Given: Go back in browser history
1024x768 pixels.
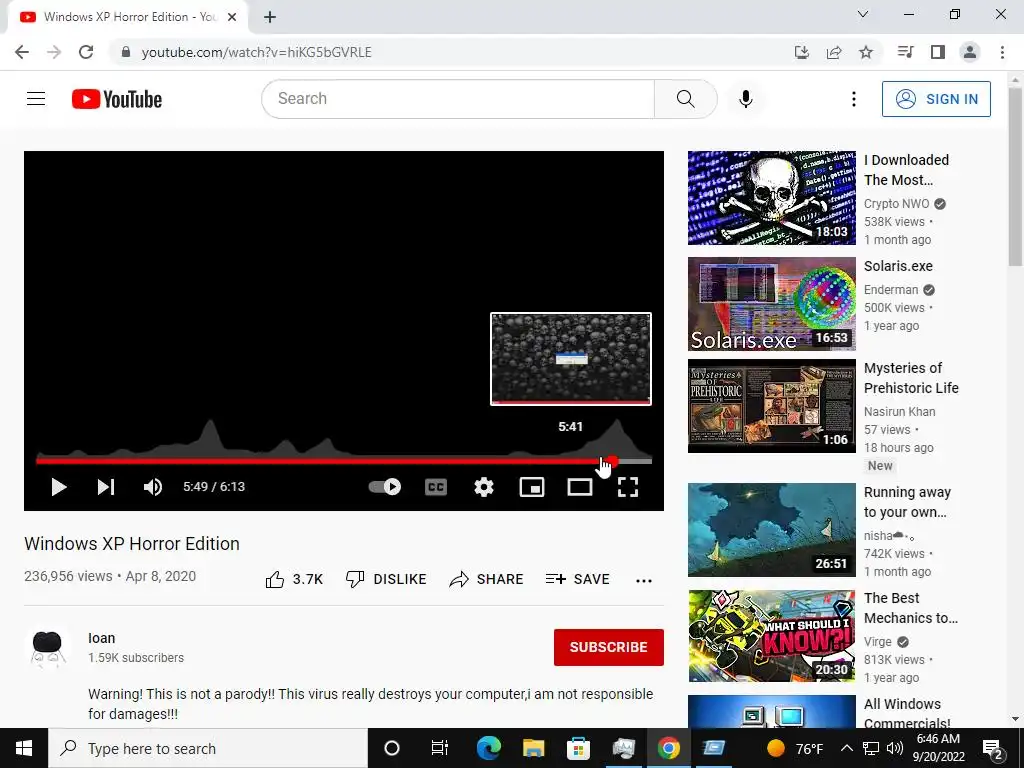Looking at the screenshot, I should 22,52.
